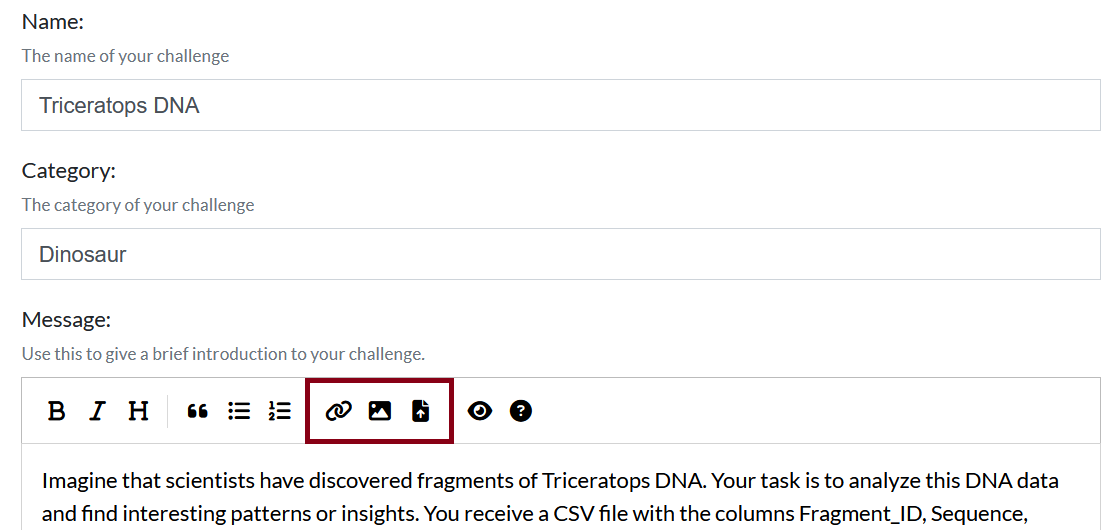
Task: Click the "Category:" field label
Action: pos(69,171)
